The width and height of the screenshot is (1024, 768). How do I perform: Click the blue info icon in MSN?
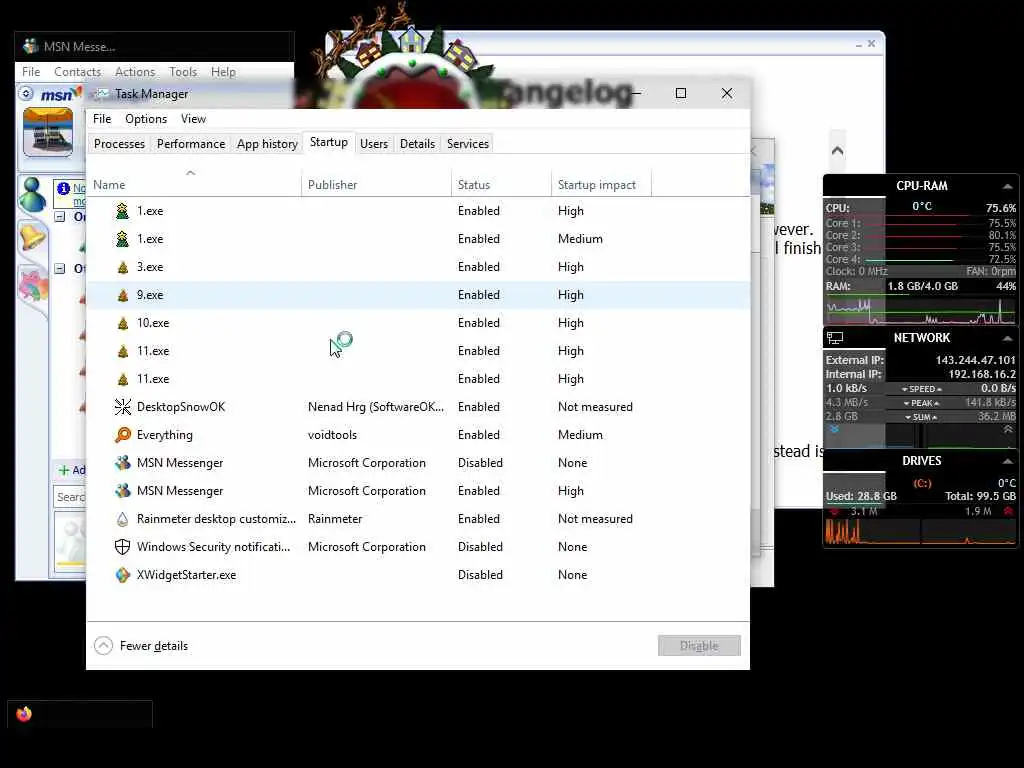pos(63,189)
